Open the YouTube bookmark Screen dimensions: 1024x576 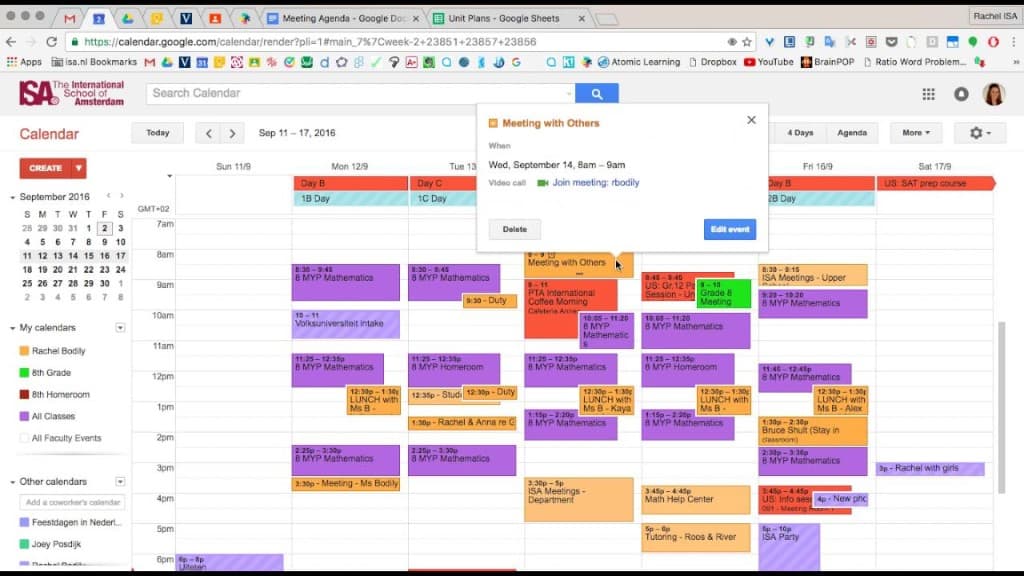tap(769, 62)
